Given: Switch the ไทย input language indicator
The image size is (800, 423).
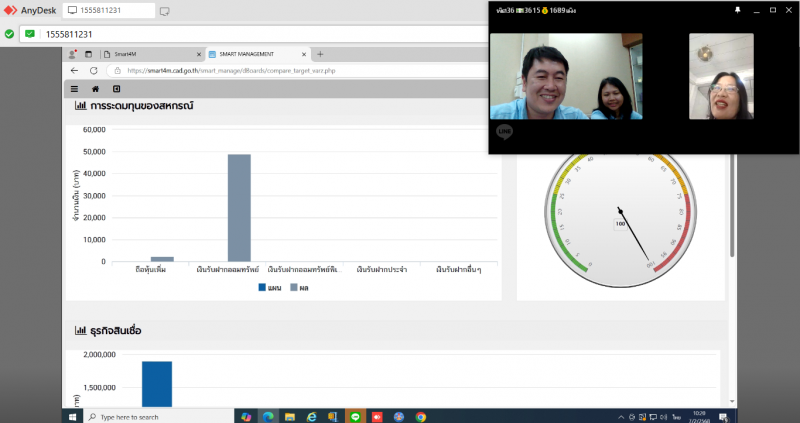Looking at the screenshot, I should [677, 417].
